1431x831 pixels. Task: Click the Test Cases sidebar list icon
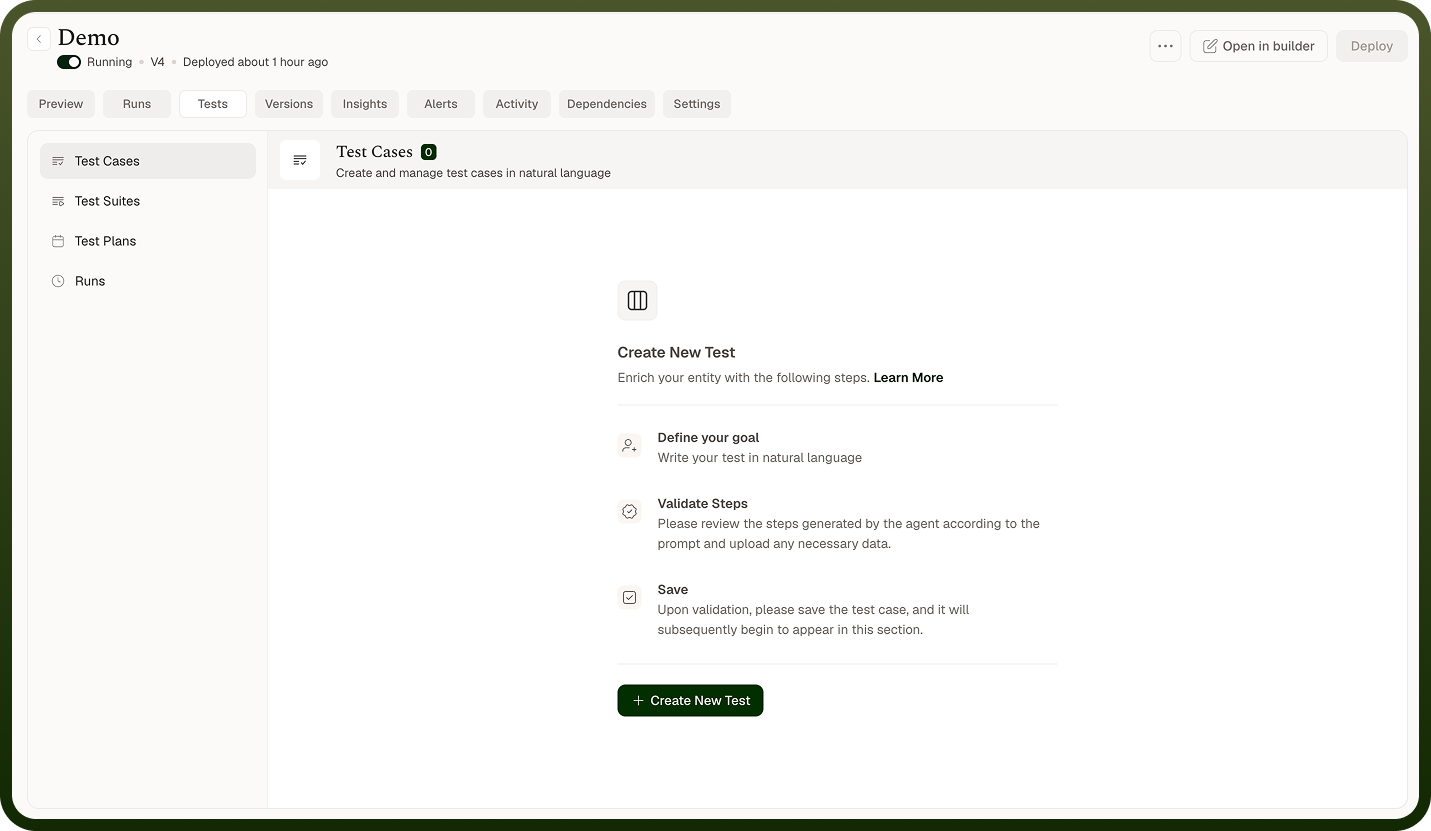(x=58, y=161)
